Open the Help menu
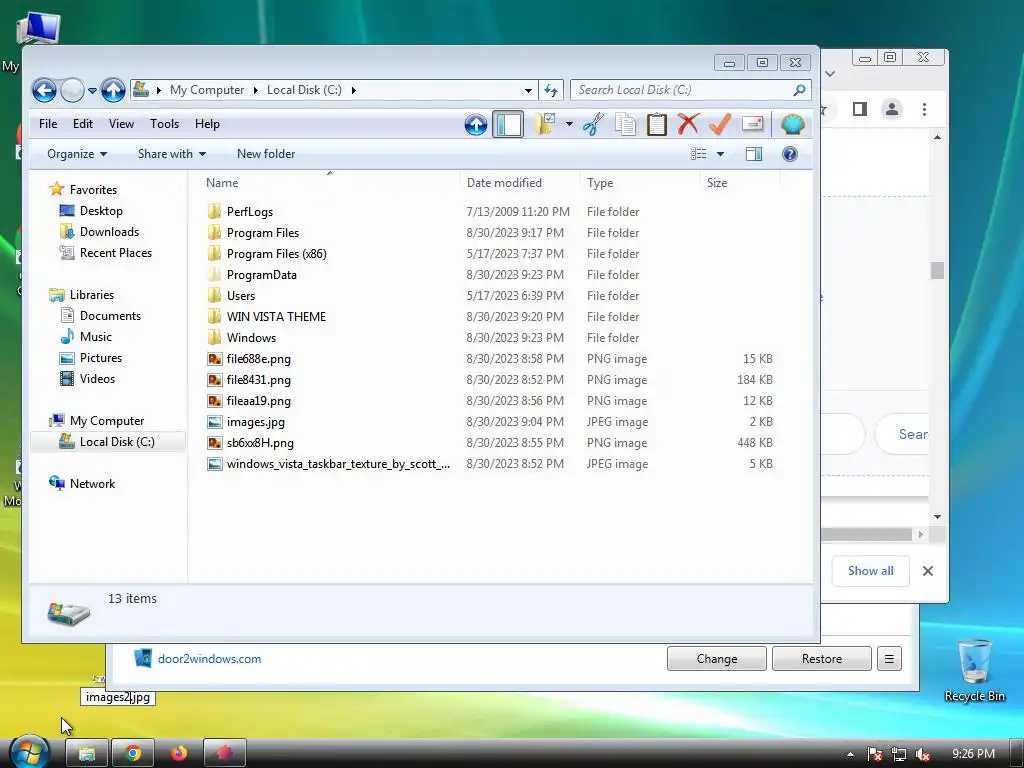This screenshot has width=1024, height=768. pos(207,124)
